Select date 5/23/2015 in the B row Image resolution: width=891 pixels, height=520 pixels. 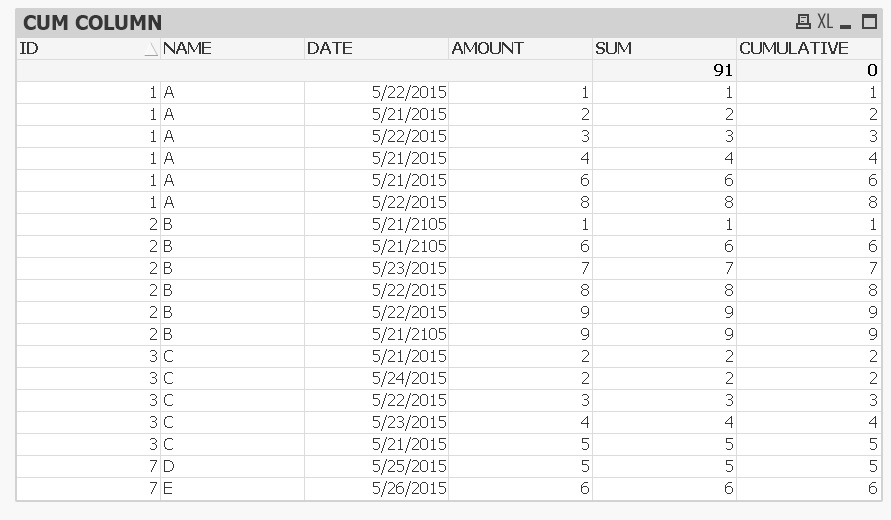click(408, 268)
